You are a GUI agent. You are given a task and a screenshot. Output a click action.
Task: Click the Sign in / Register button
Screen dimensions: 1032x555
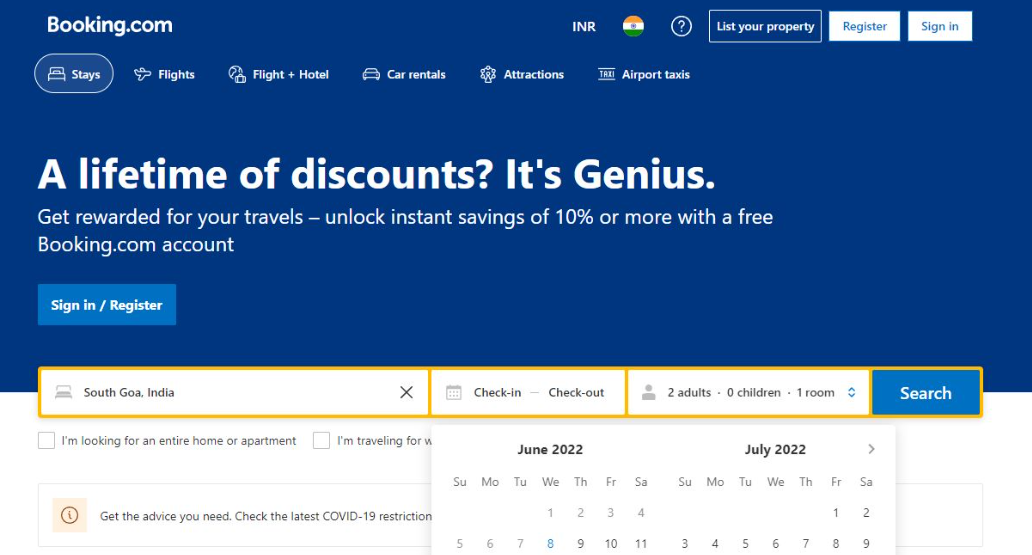point(107,305)
